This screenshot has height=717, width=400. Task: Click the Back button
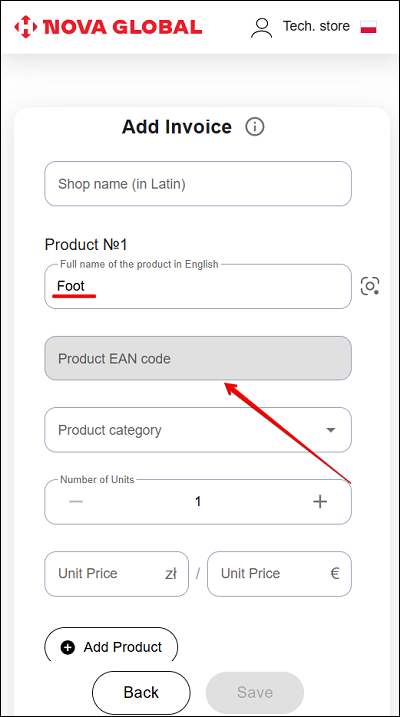click(141, 692)
